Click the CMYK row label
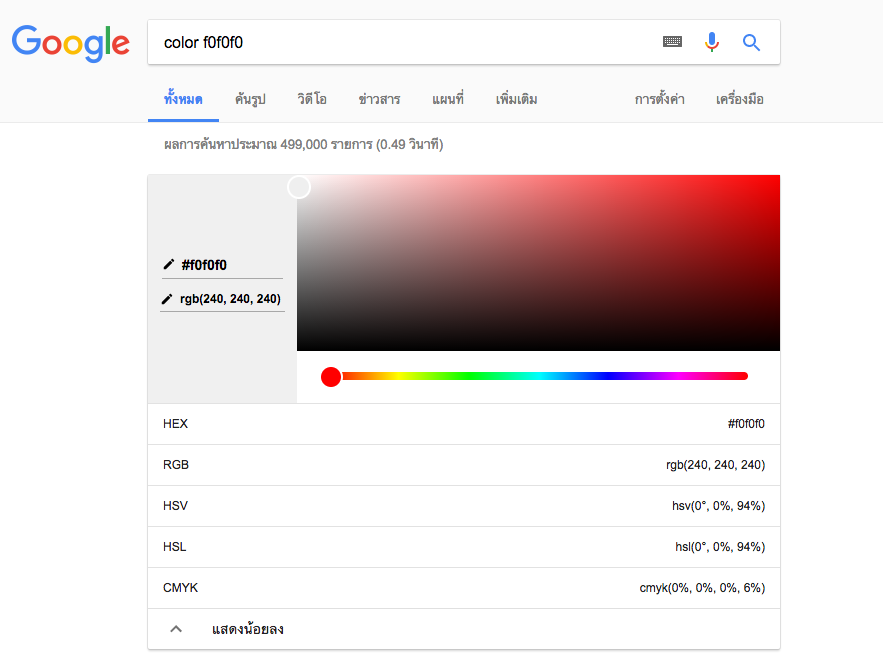883x653 pixels. click(x=180, y=588)
